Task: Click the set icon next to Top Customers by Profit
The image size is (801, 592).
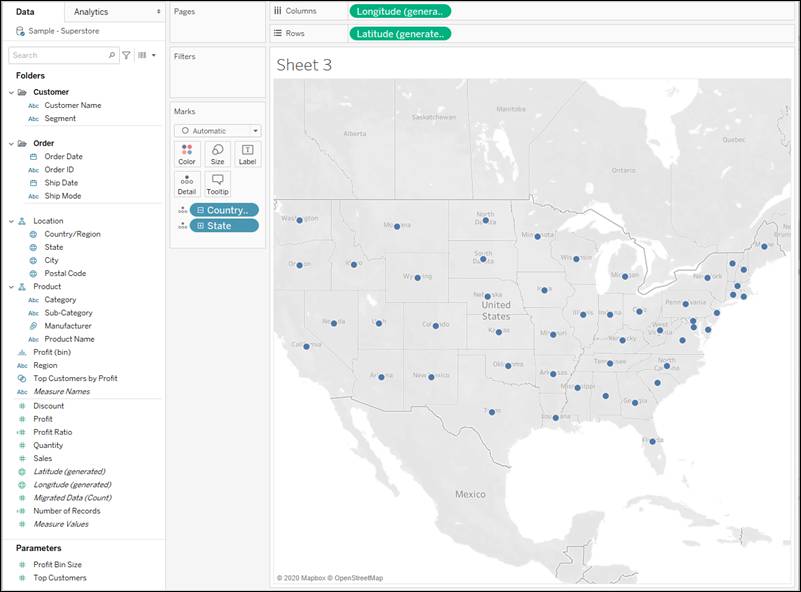Action: pos(22,378)
